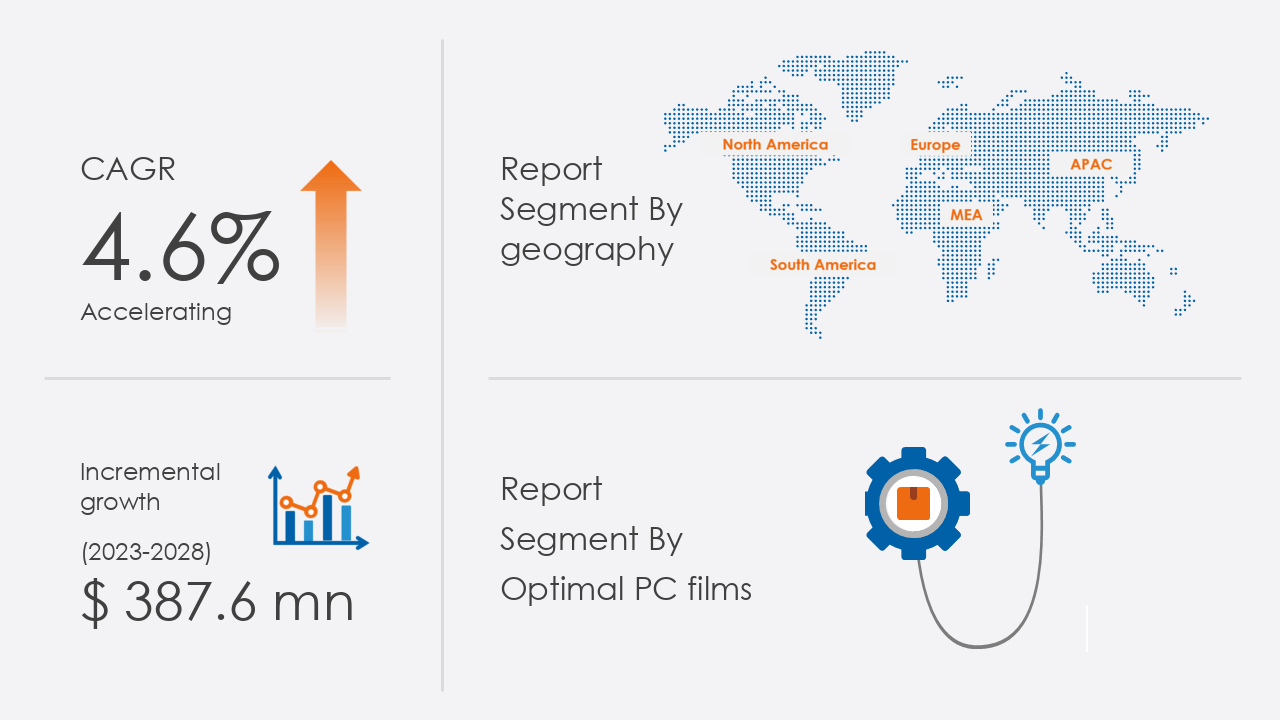Click the Optimal PC films text
This screenshot has width=1280, height=720.
point(626,589)
